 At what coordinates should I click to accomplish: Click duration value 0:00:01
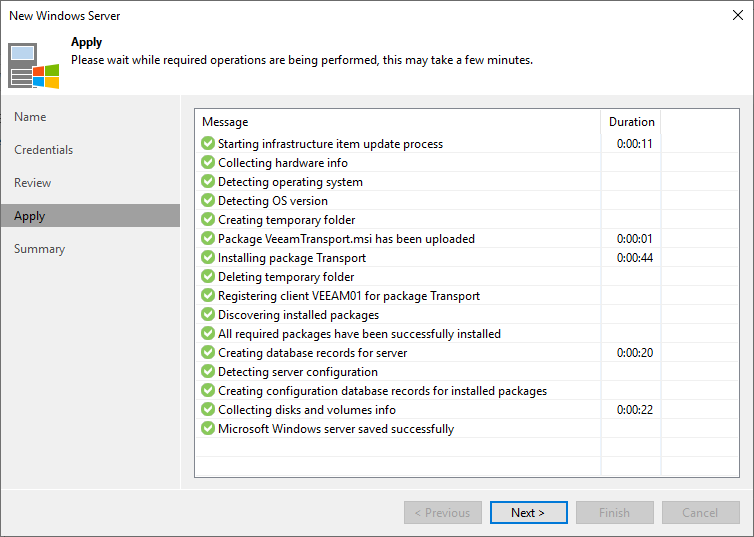click(635, 239)
